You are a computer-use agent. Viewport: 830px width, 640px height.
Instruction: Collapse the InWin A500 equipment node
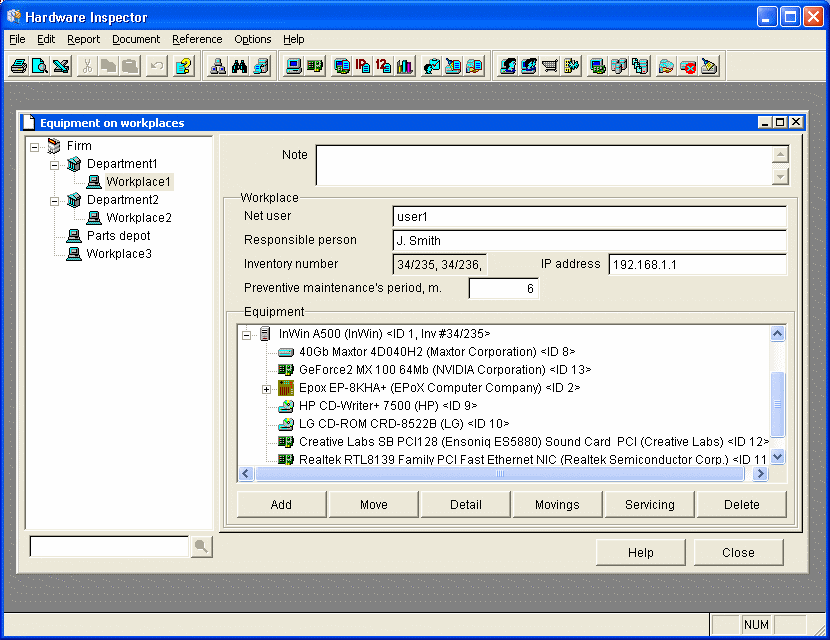coord(246,335)
